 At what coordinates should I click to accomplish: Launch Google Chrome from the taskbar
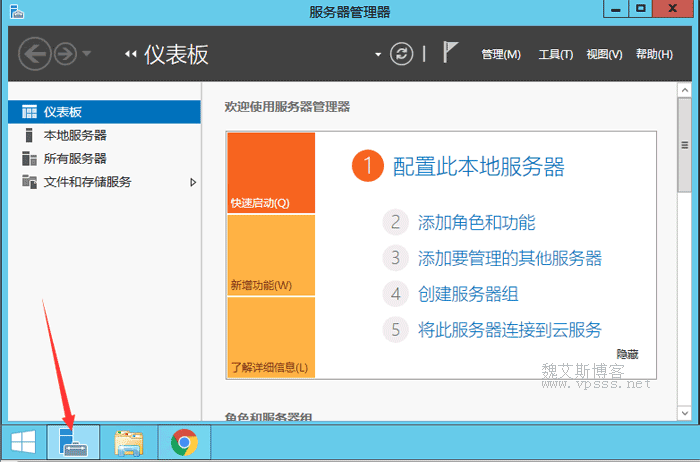tap(184, 441)
